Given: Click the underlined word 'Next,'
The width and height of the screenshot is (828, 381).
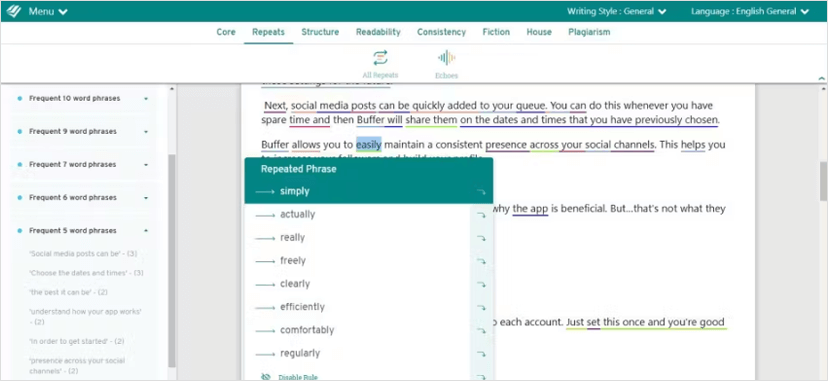Looking at the screenshot, I should [275, 105].
